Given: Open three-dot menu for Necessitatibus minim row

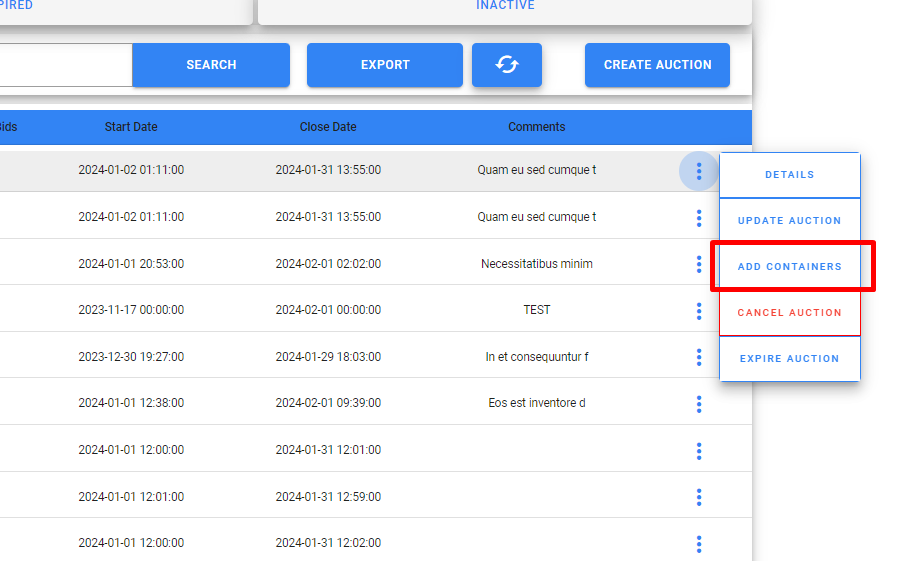Looking at the screenshot, I should pyautogui.click(x=698, y=265).
